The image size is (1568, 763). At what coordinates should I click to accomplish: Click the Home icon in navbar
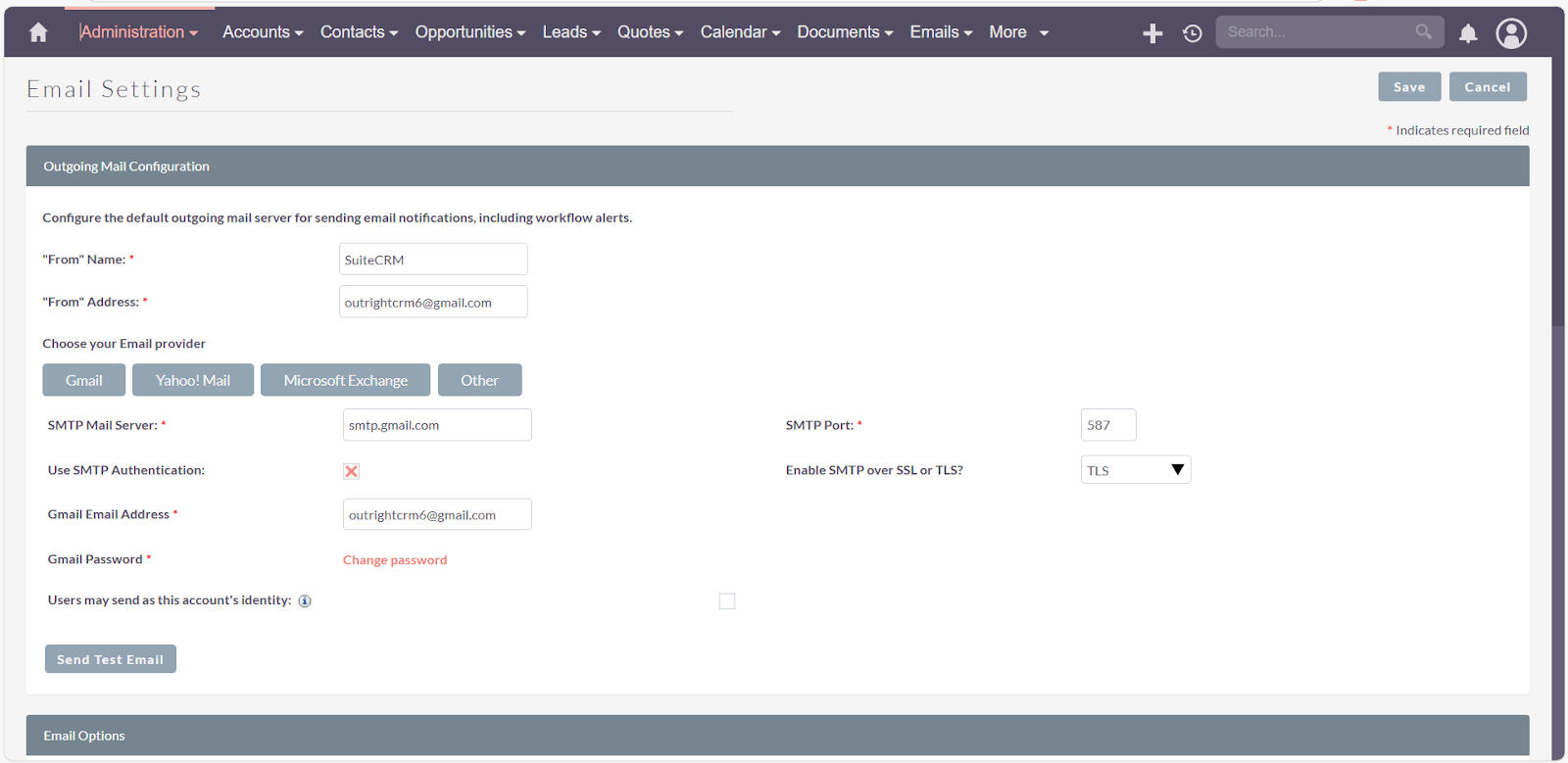click(x=38, y=32)
